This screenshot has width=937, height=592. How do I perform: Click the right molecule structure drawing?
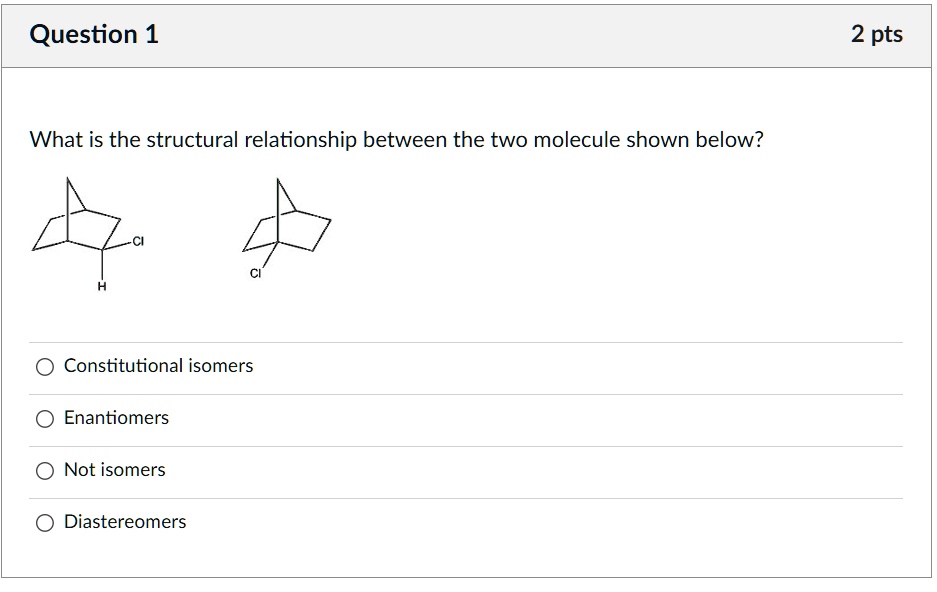(290, 222)
